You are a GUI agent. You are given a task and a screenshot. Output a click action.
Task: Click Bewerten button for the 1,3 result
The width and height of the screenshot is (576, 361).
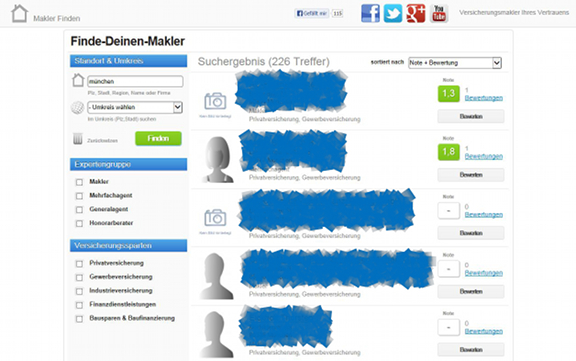(471, 116)
